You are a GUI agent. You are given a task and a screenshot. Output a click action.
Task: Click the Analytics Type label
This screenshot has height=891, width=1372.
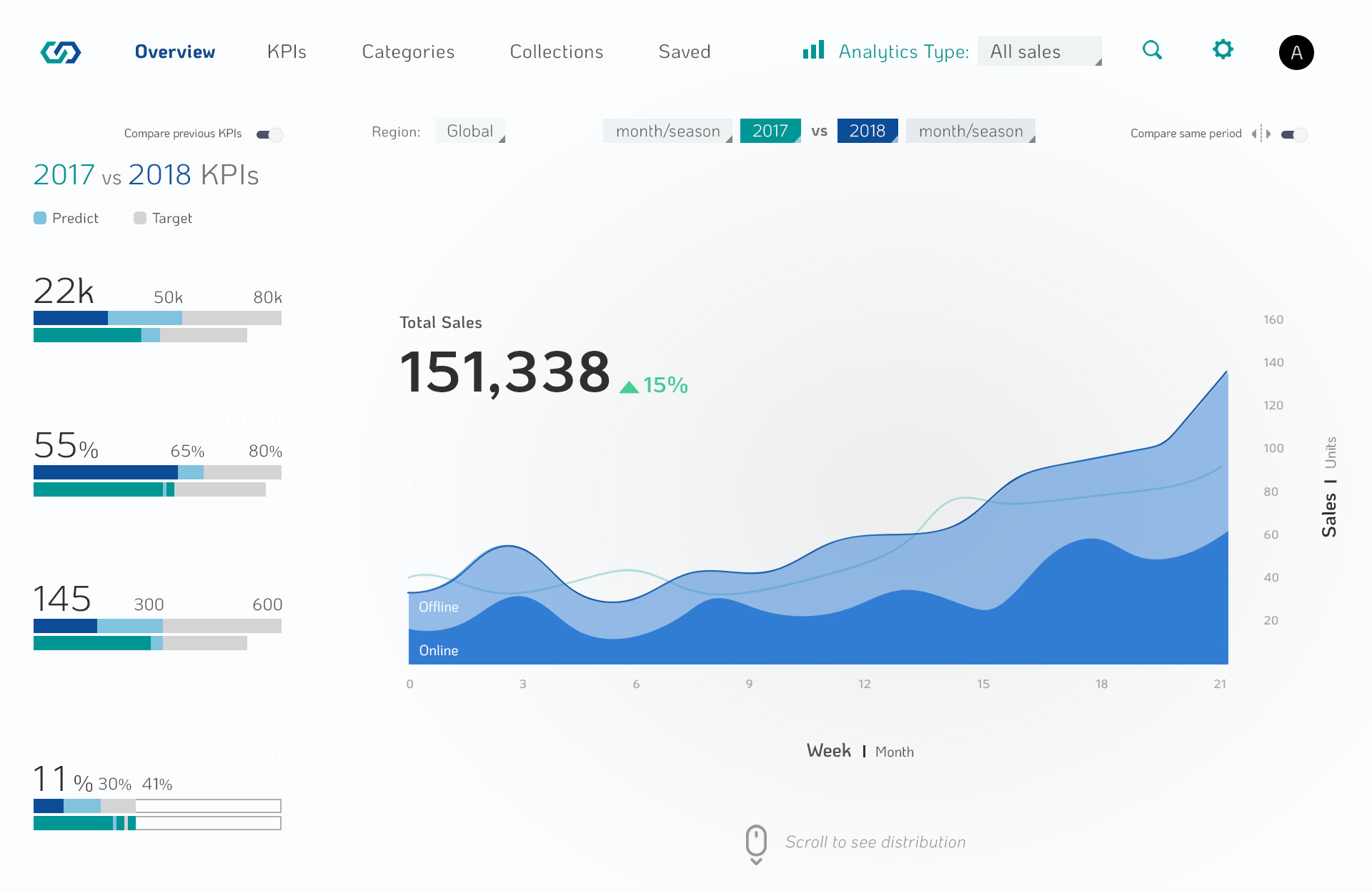tap(904, 52)
